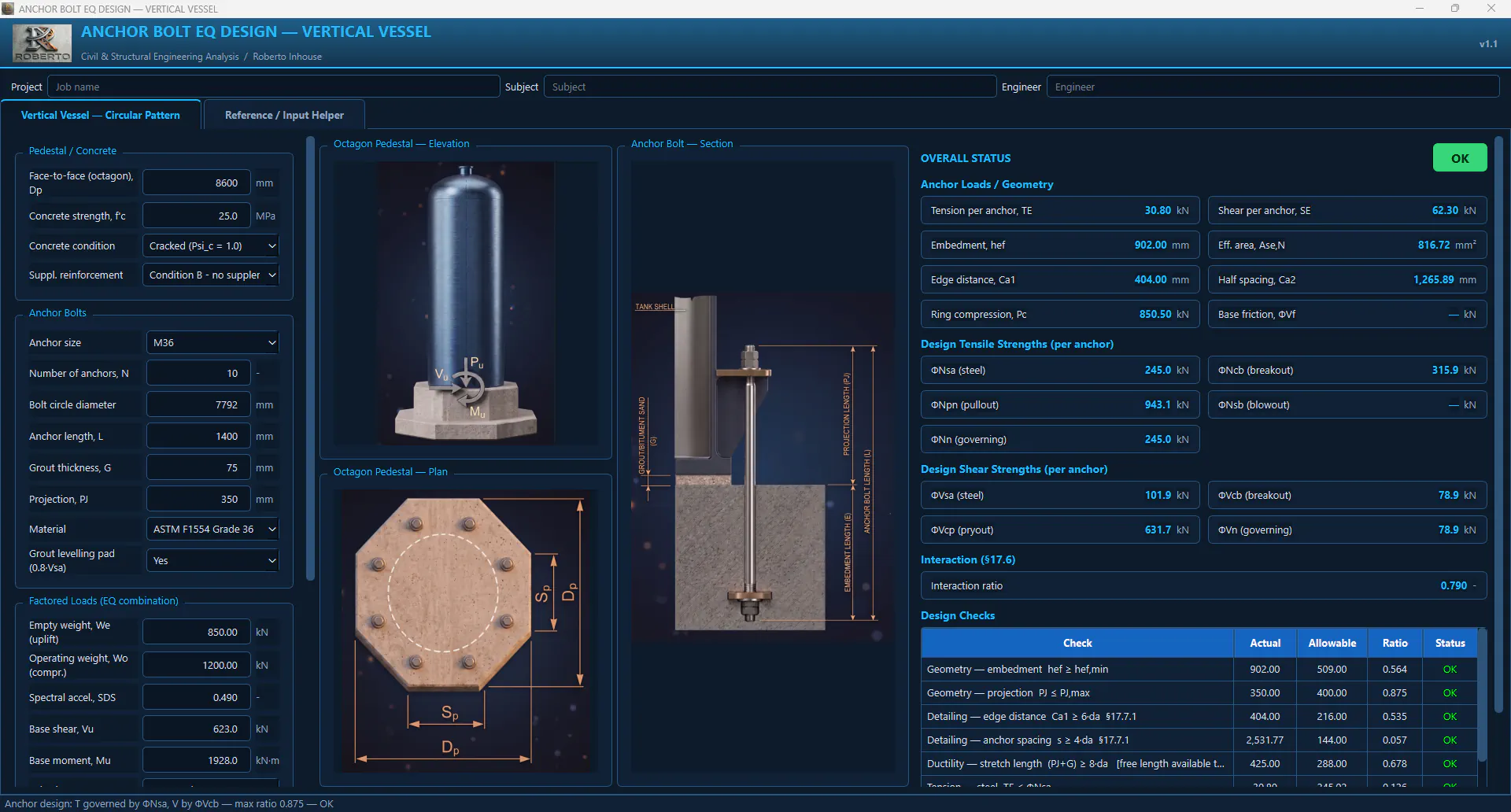The image size is (1511, 812).
Task: Click the v1.1 version label
Action: (1487, 44)
